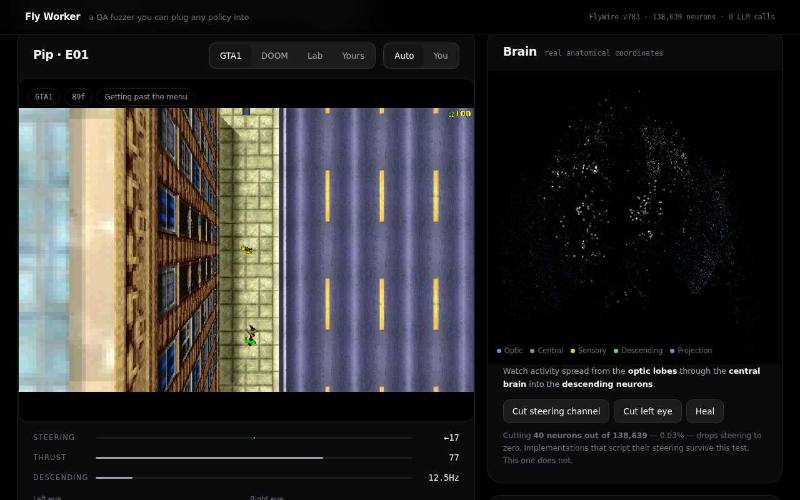Switch control mode to You
800x500 pixels.
(x=440, y=56)
